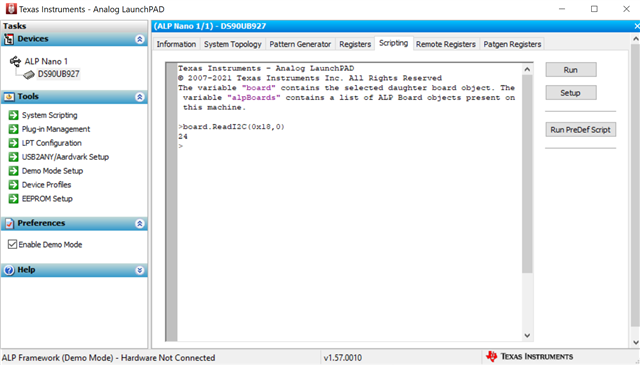640x365 pixels.
Task: Click the Hardware Not Connected status text
Action: pos(168,358)
